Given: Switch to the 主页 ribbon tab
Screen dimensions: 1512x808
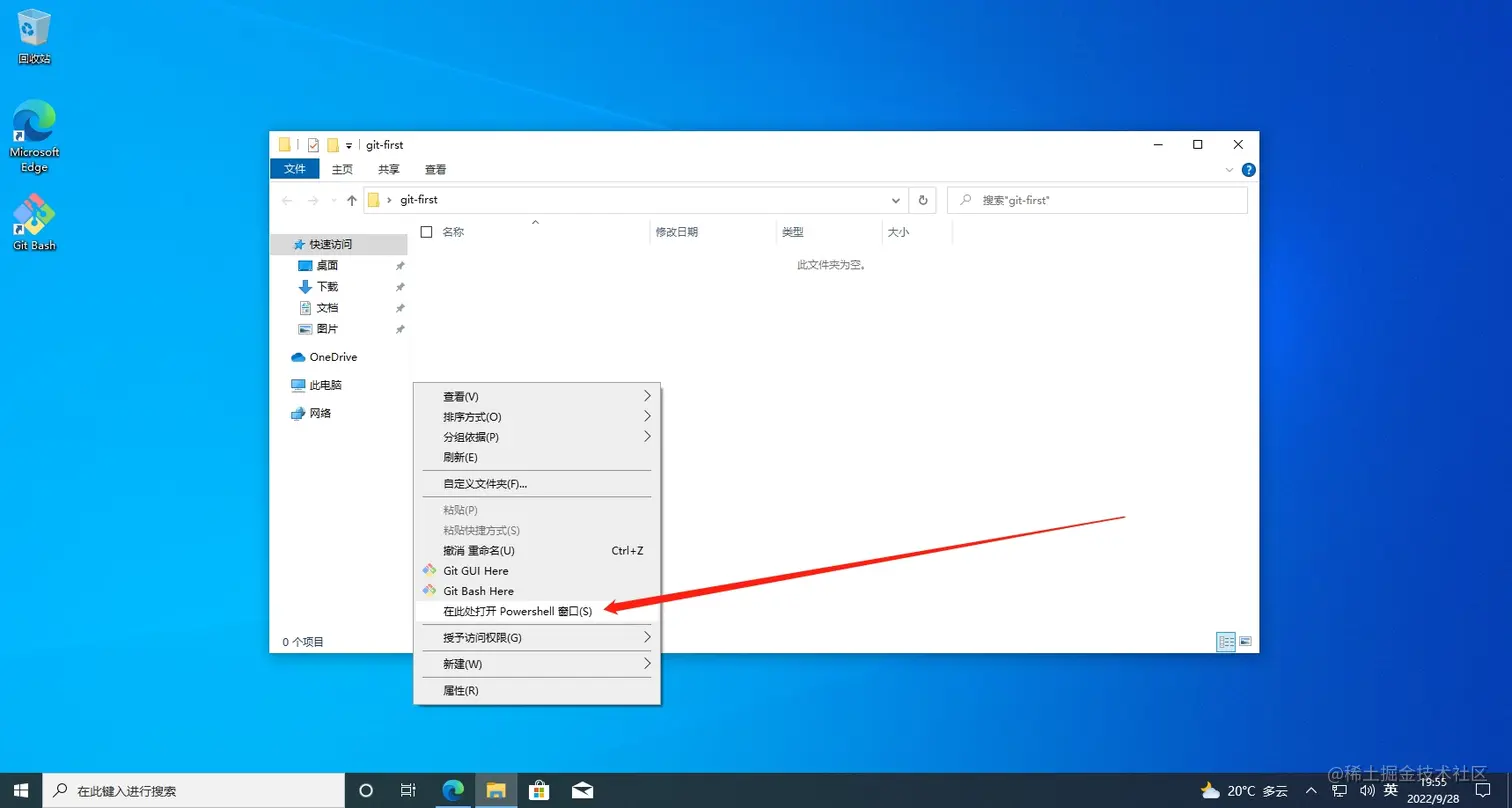Looking at the screenshot, I should (343, 169).
